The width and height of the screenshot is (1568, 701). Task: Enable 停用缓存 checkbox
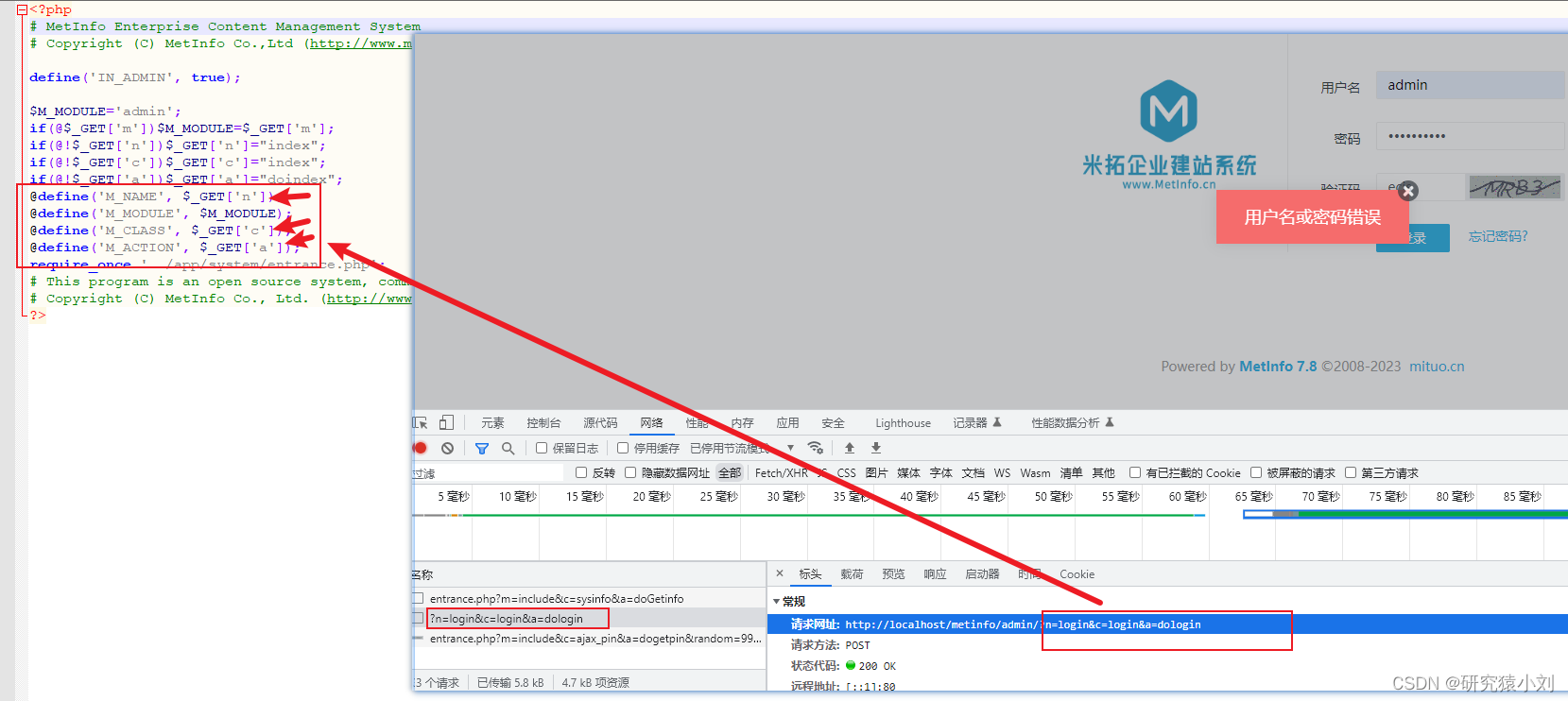tap(623, 448)
